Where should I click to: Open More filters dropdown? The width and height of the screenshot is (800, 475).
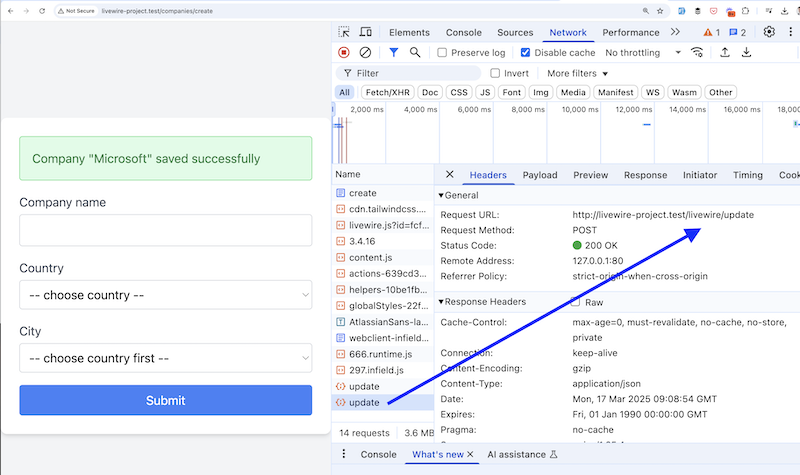coord(578,73)
